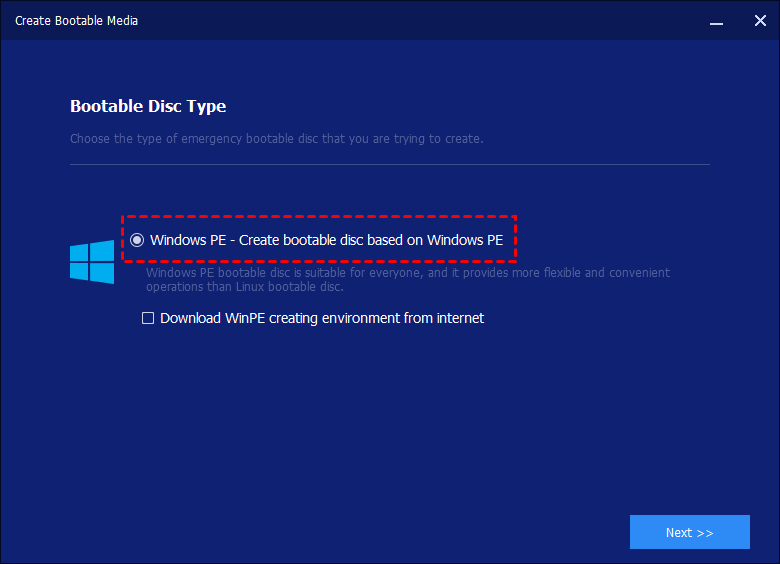Image resolution: width=780 pixels, height=564 pixels.
Task: Click the red dashed highlight border
Action: (x=320, y=217)
